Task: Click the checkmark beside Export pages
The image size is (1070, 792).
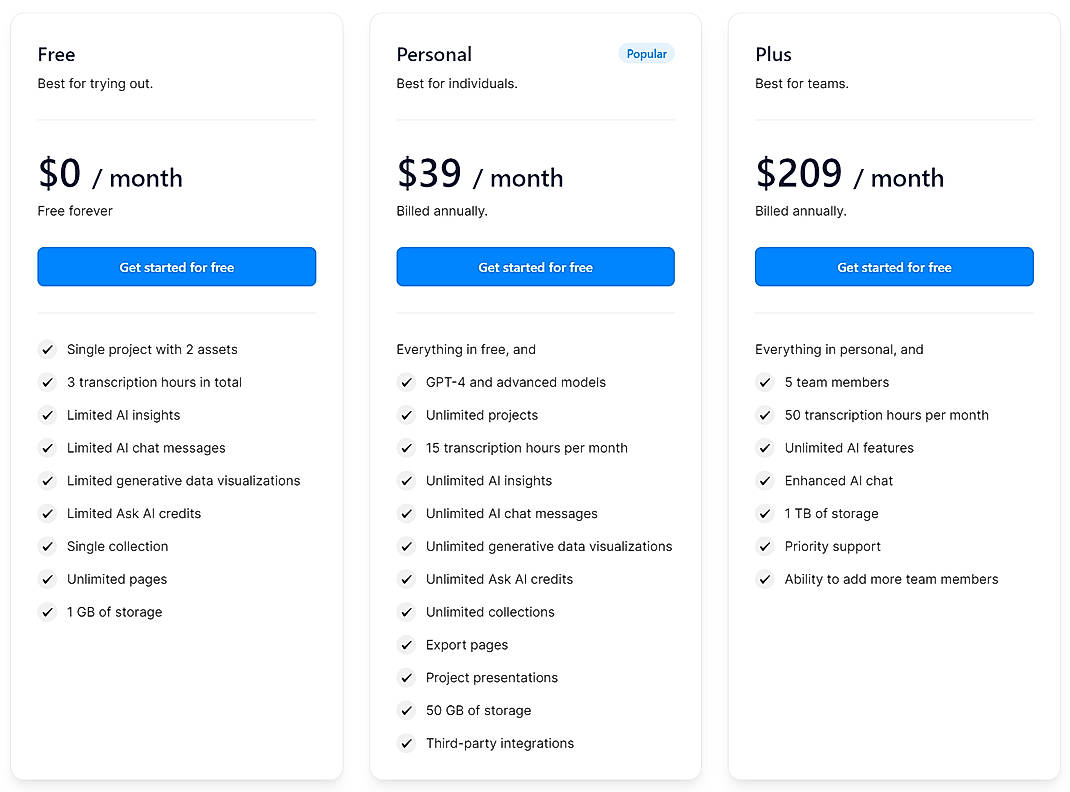Action: click(407, 645)
